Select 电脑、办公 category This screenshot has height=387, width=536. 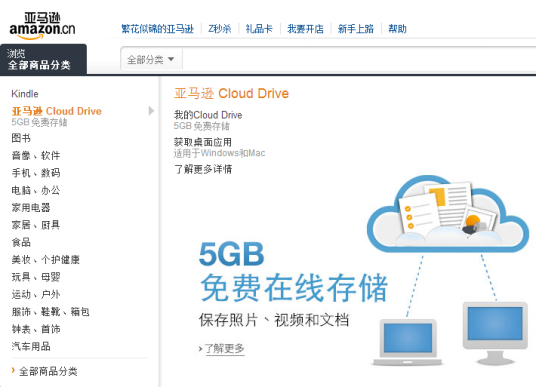(36, 190)
